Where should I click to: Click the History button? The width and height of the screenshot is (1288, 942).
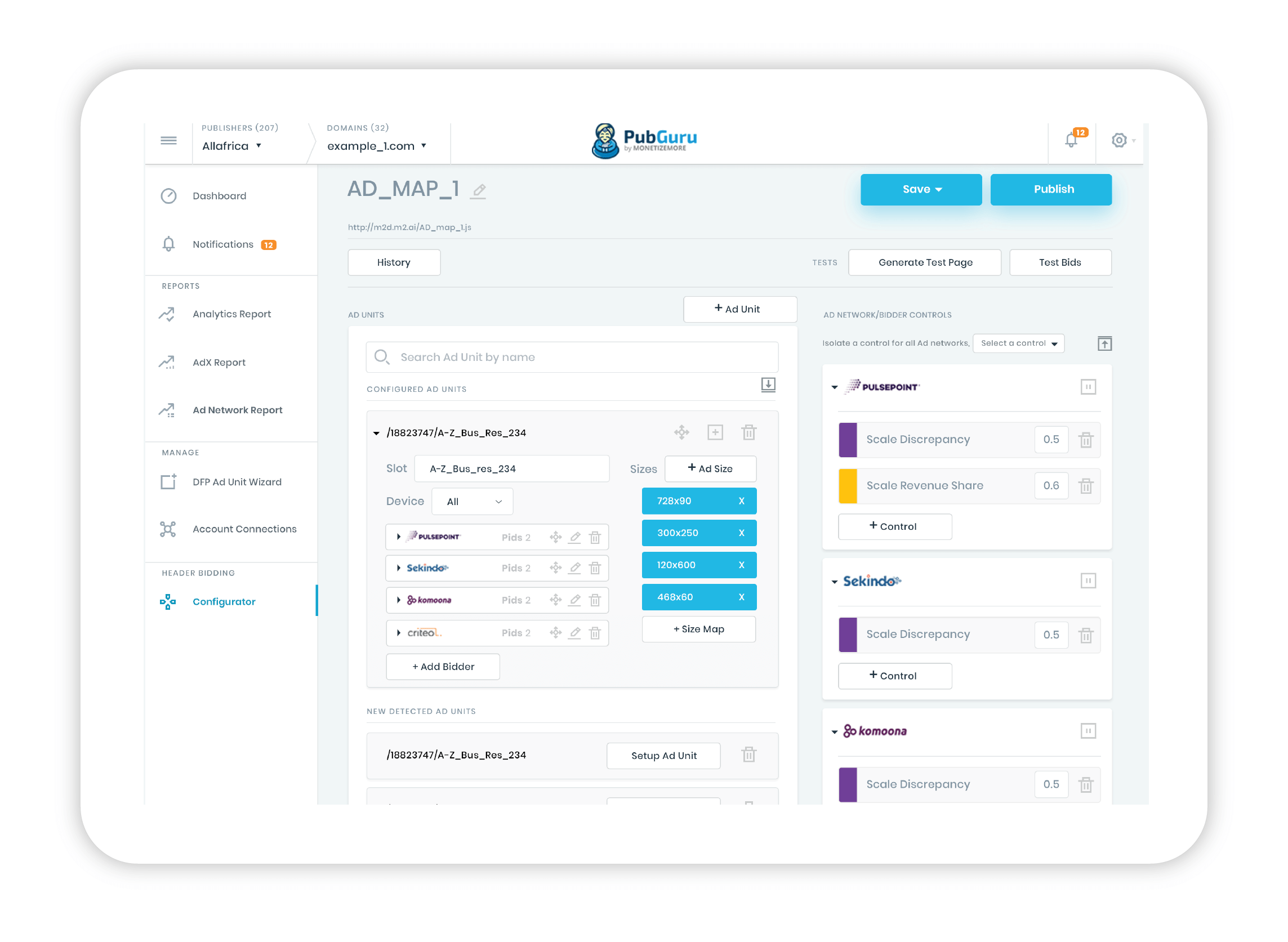tap(394, 262)
